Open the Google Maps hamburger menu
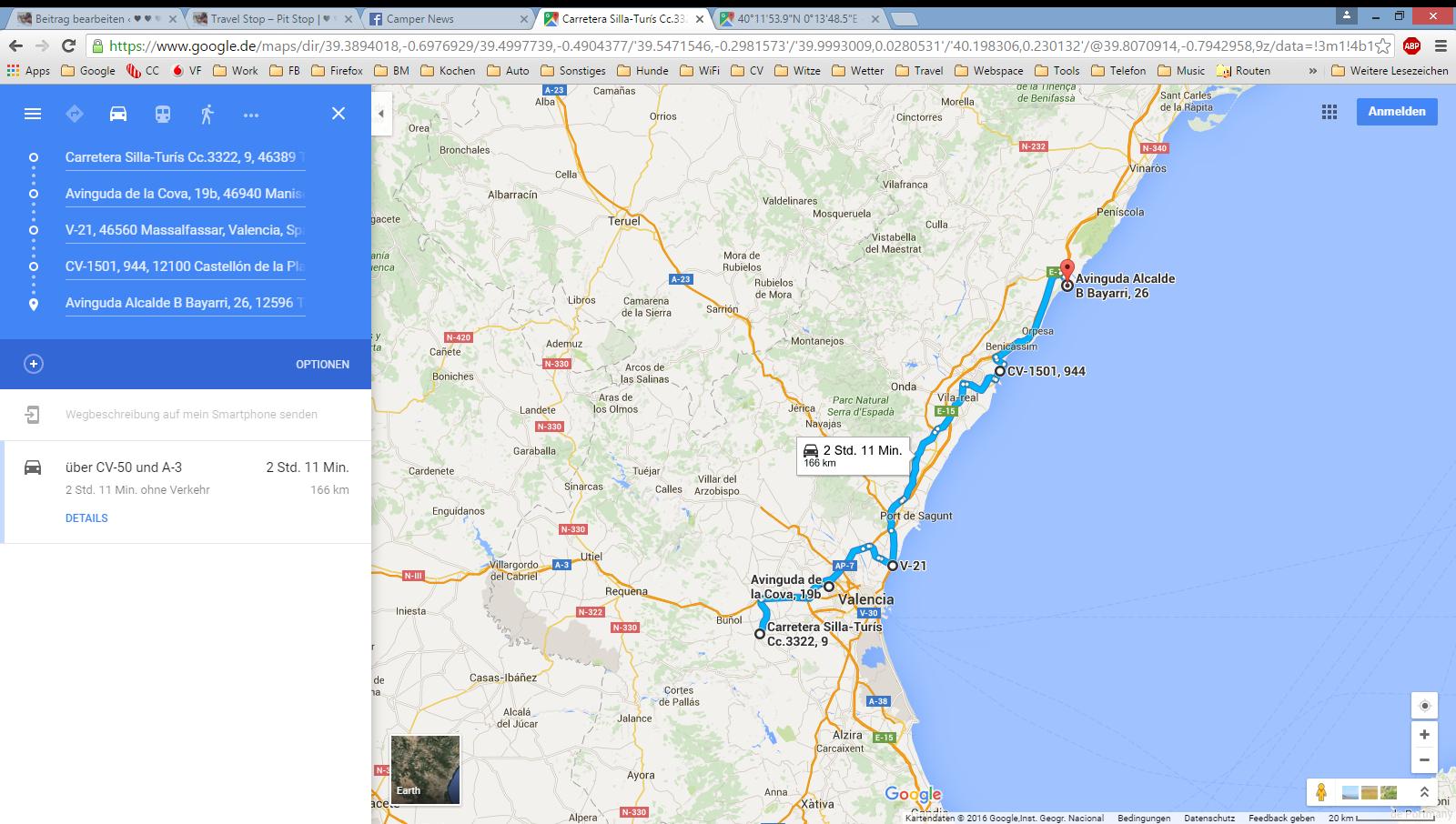 click(33, 114)
